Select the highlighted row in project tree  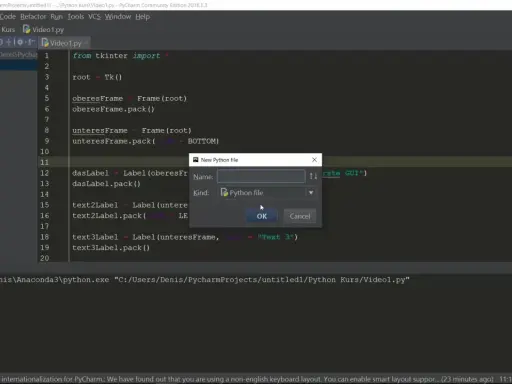tap(18, 65)
